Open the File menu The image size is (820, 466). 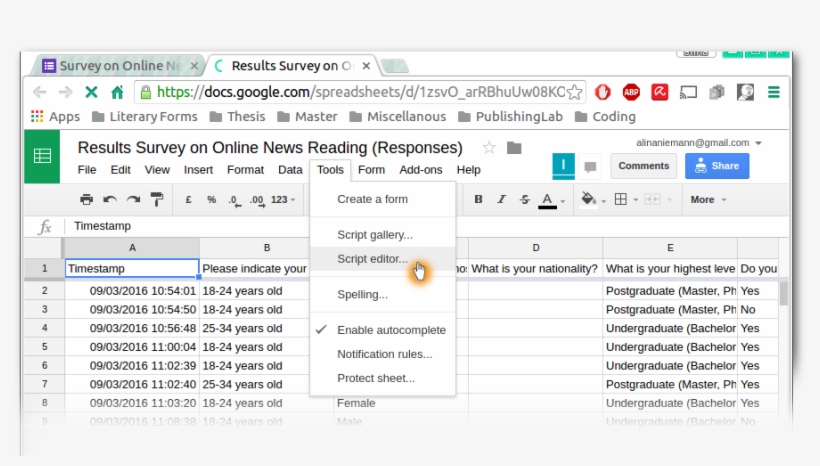coord(87,170)
